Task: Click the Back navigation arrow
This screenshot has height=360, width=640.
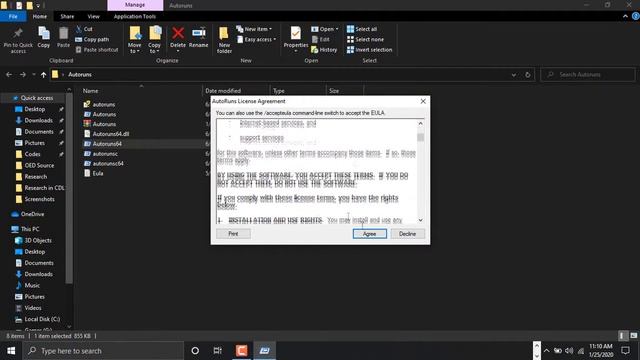Action: click(9, 75)
